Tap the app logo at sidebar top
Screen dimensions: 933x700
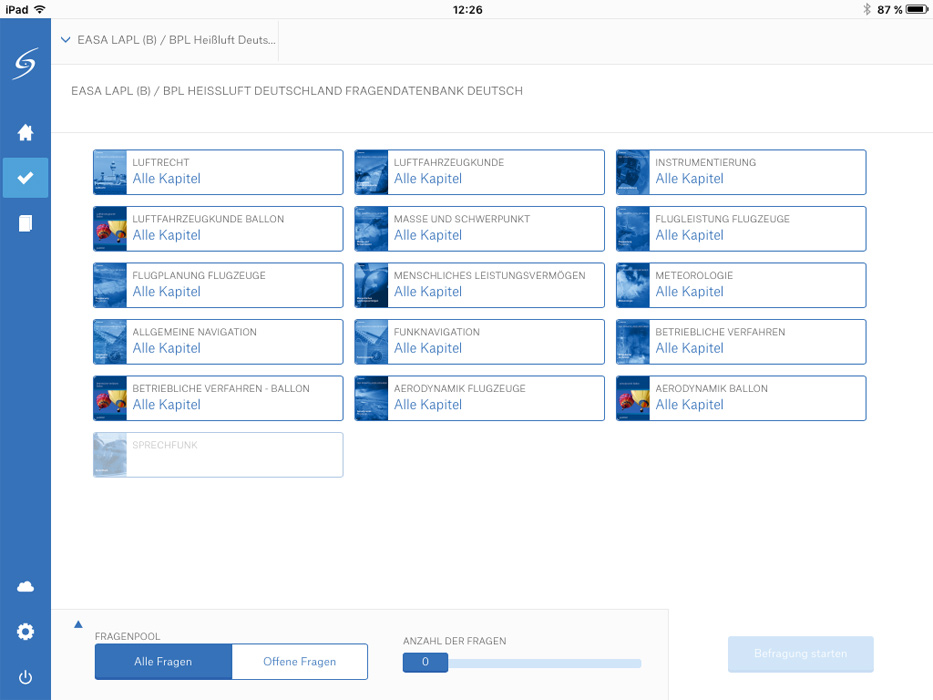[x=26, y=63]
